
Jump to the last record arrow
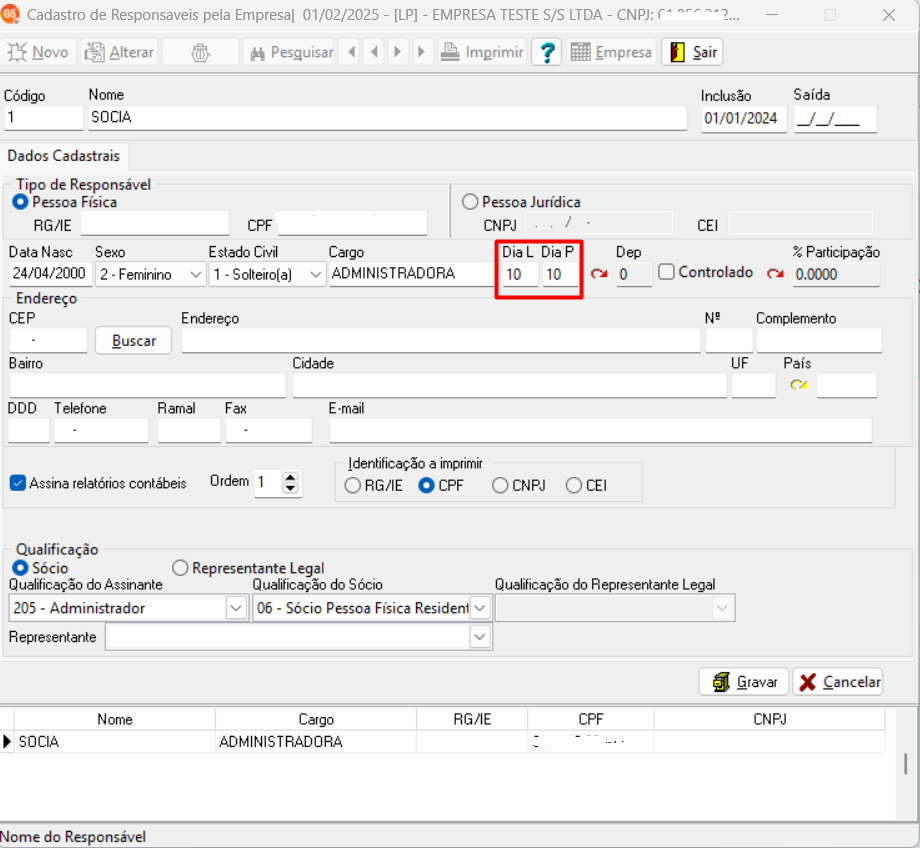click(x=421, y=52)
